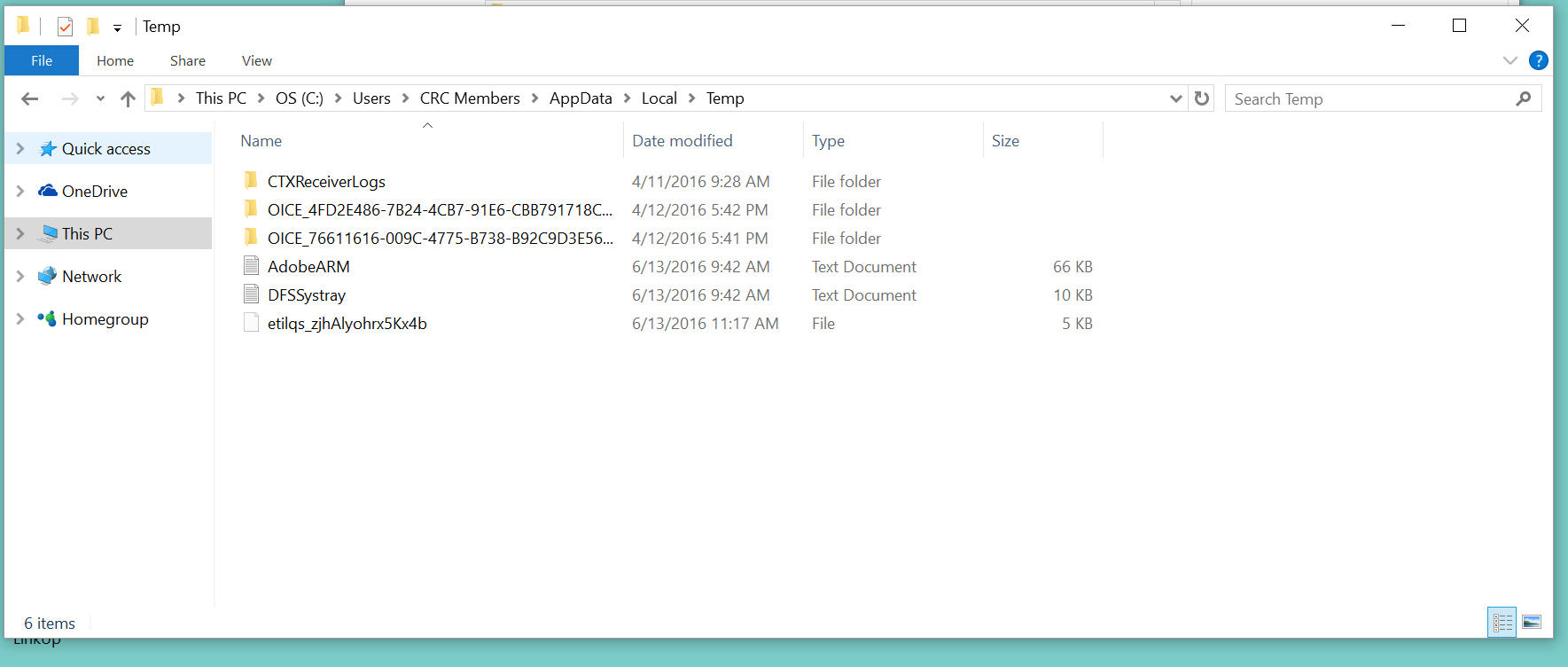Switch to Large icons view layout

[x=1532, y=623]
